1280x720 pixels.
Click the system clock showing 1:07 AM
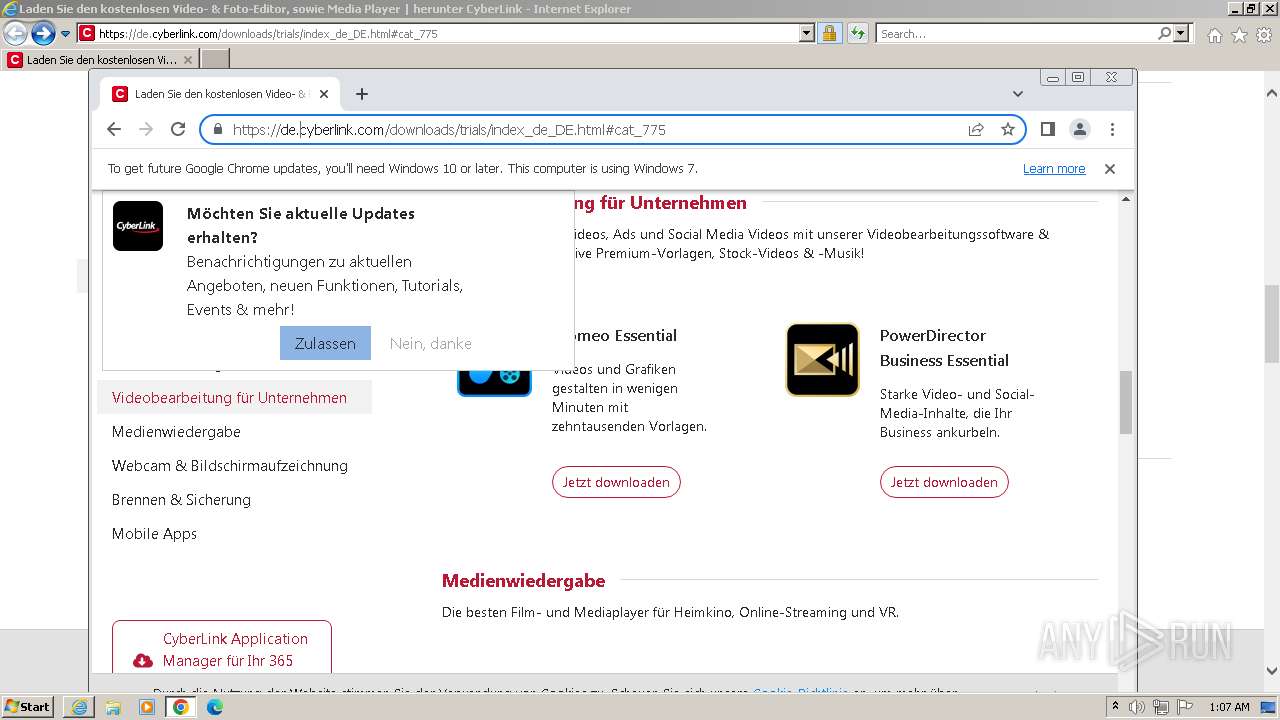click(1229, 707)
